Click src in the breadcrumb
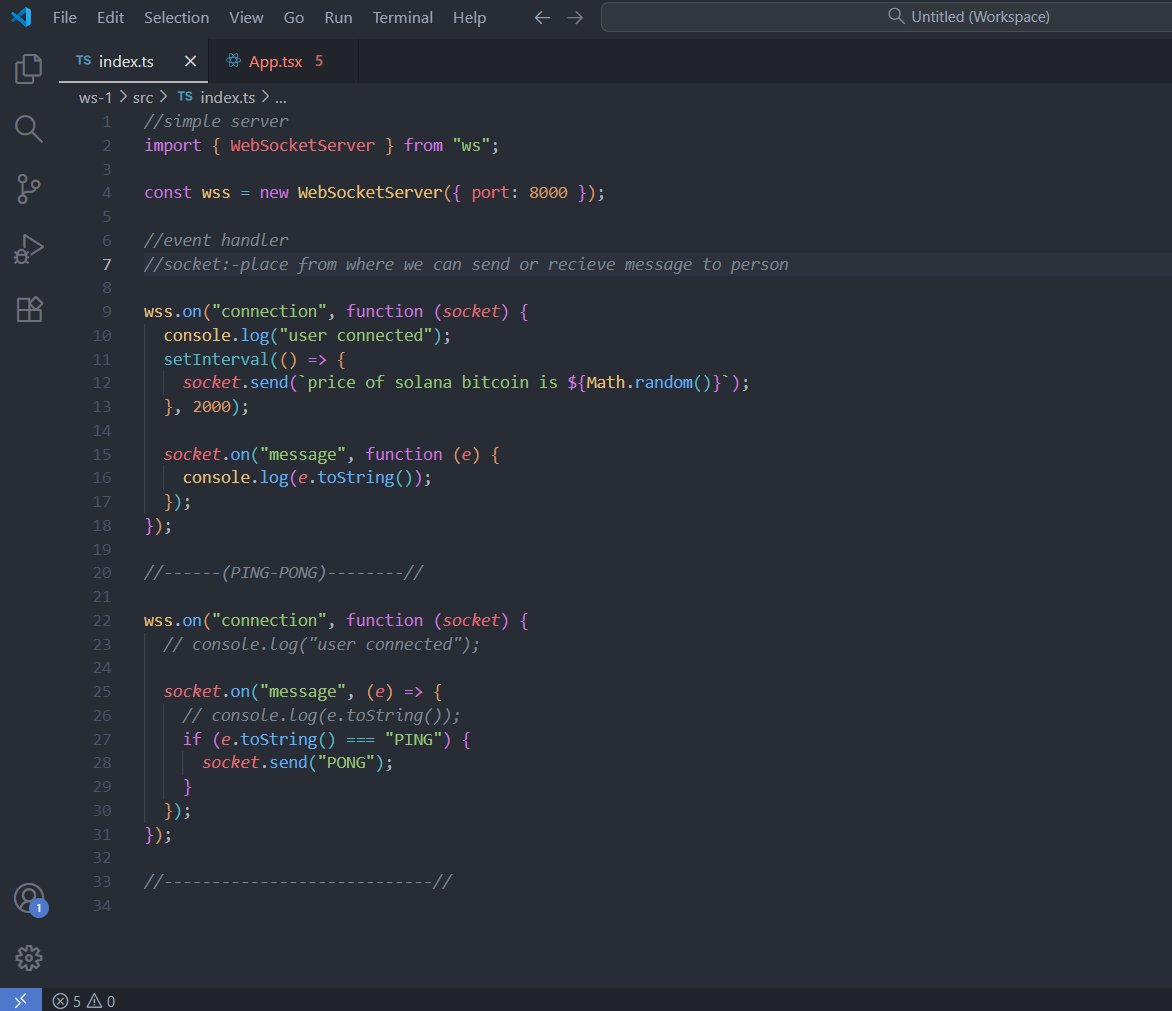 tap(143, 97)
